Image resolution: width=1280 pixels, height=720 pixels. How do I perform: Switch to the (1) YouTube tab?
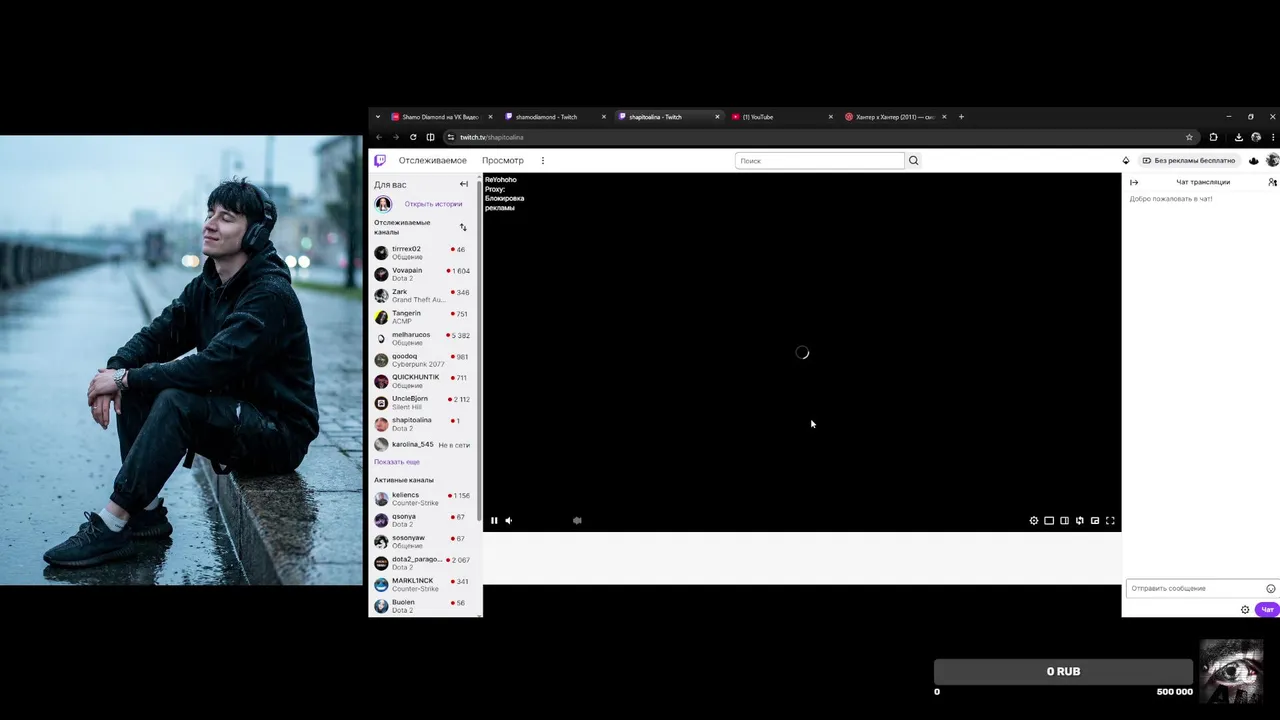(x=781, y=117)
